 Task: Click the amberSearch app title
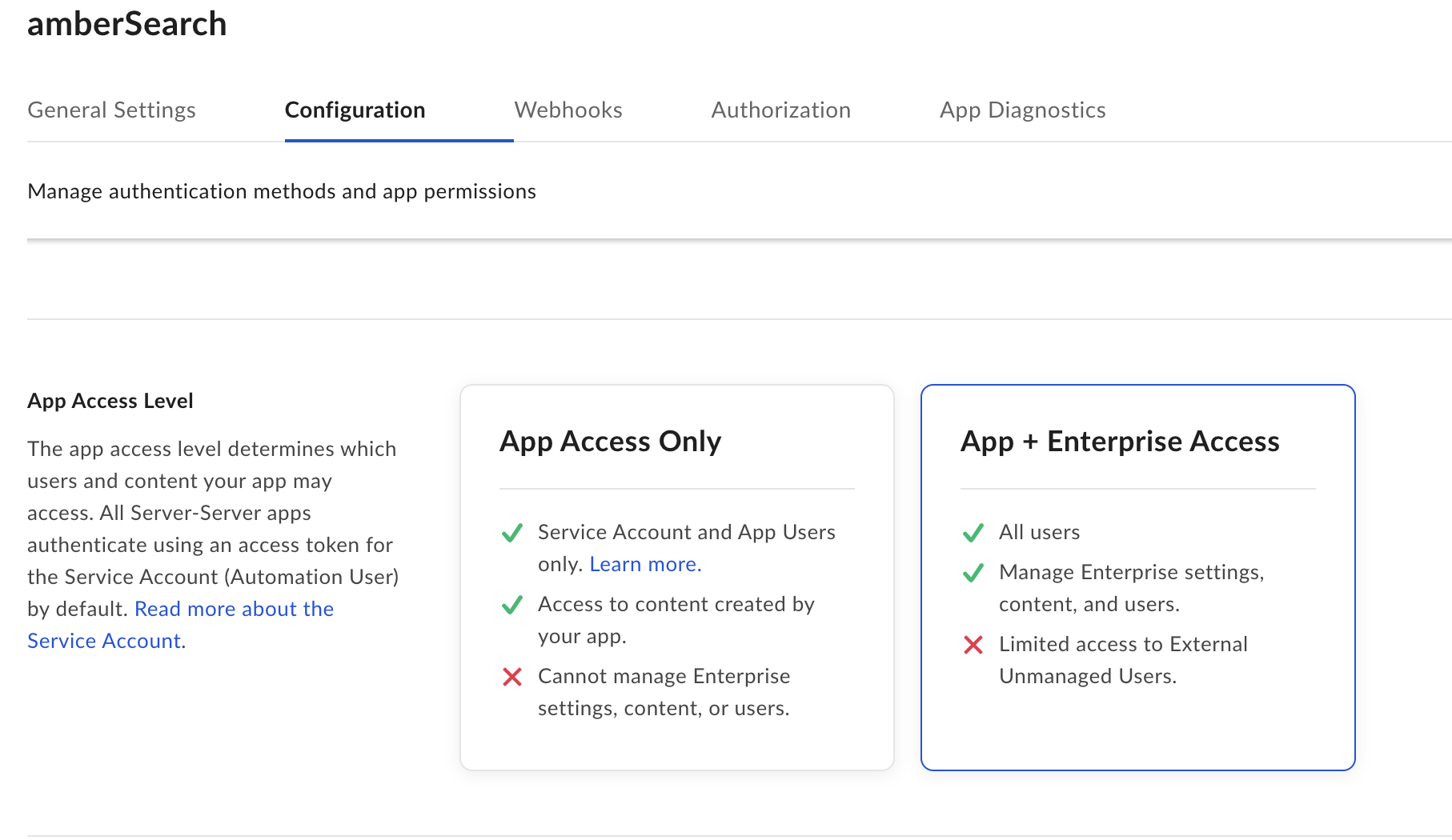tap(127, 23)
